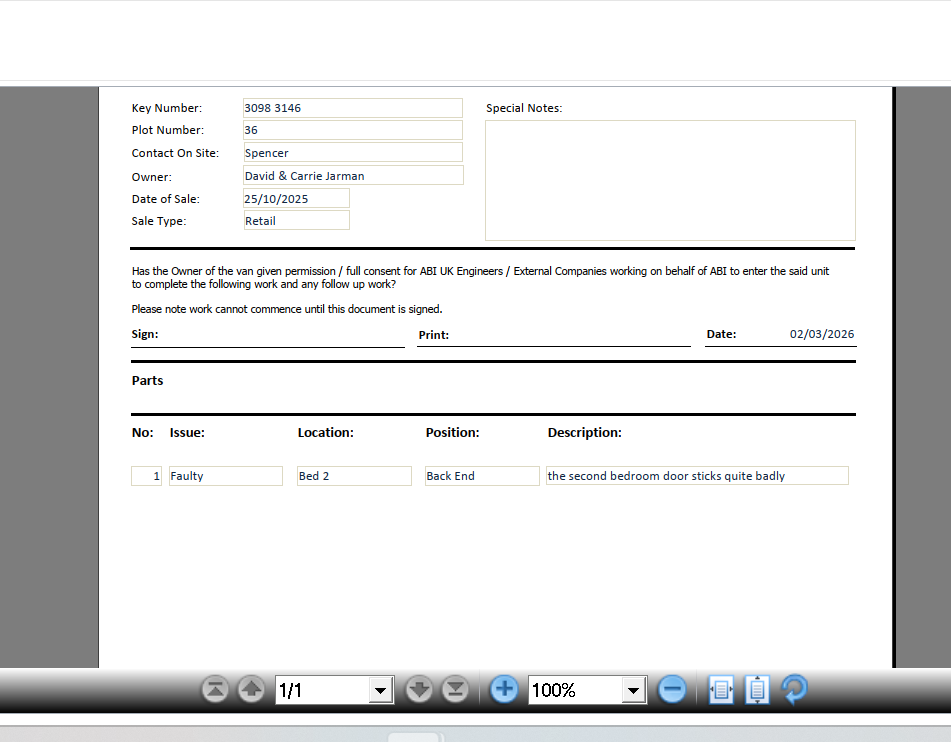The width and height of the screenshot is (951, 742).
Task: Click the Position cell Back End
Action: [x=482, y=476]
